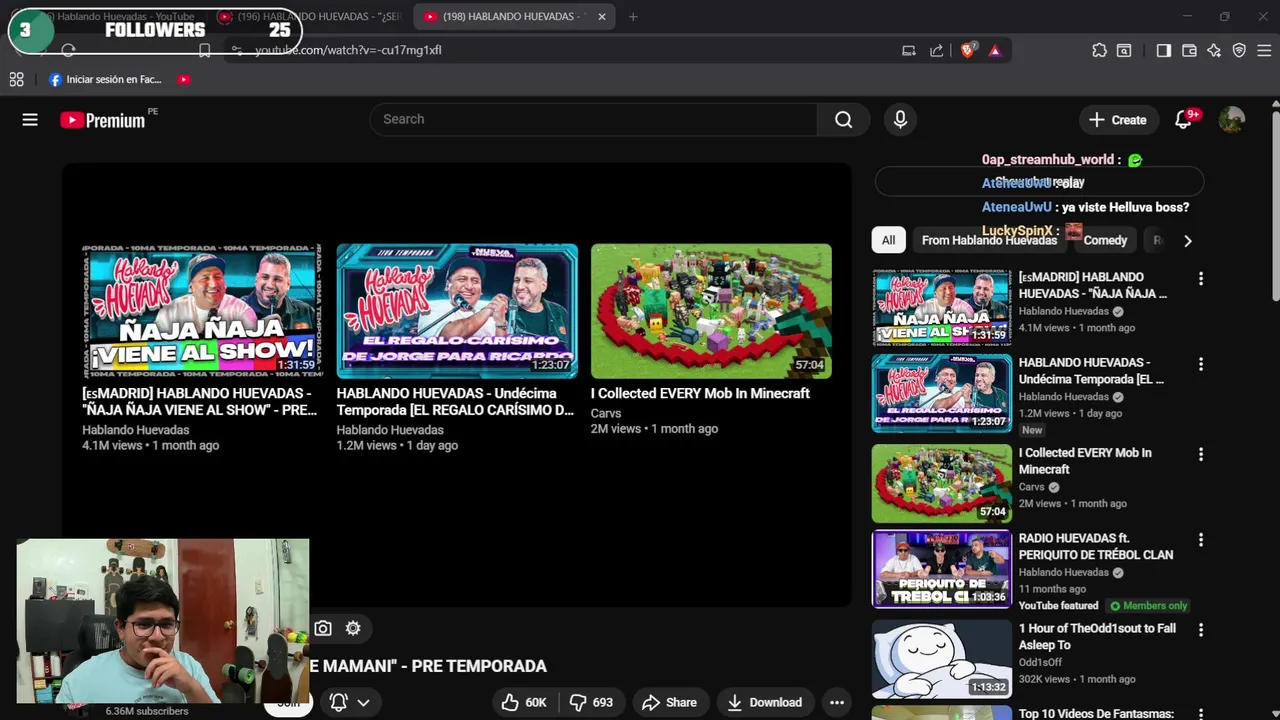Click the site settings icon before the URL

pos(236,50)
